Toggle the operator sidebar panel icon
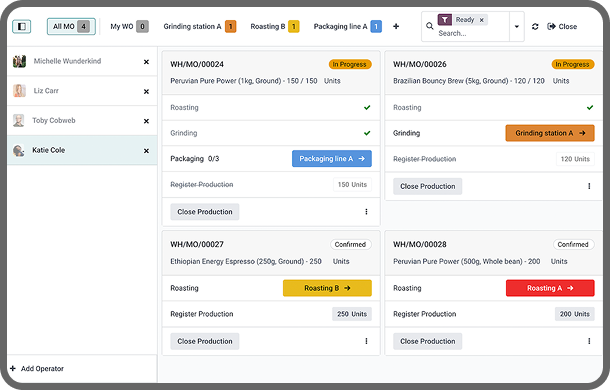The height and width of the screenshot is (390, 610). click(x=22, y=26)
